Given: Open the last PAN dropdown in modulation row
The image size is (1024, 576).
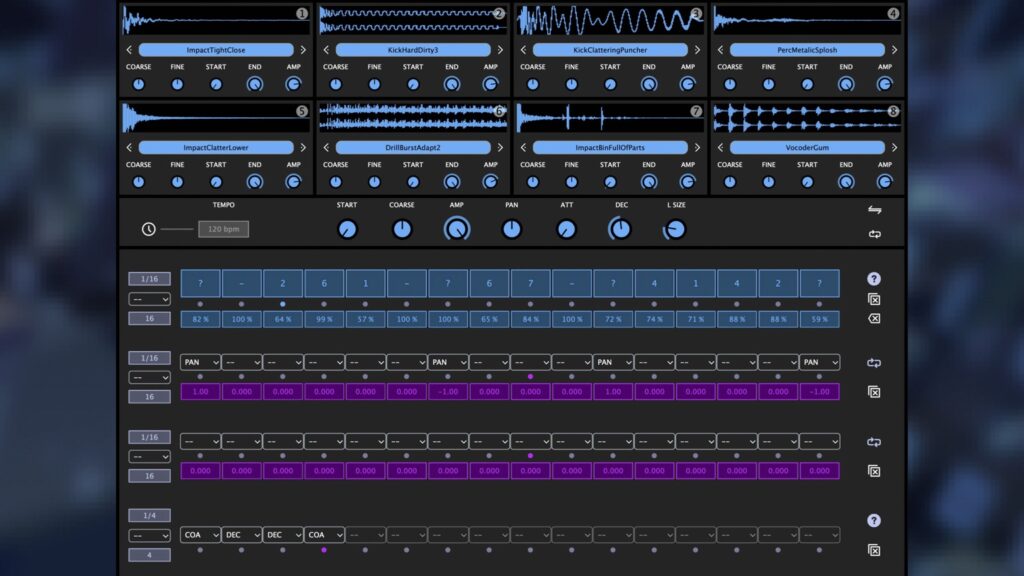Looking at the screenshot, I should 820,362.
